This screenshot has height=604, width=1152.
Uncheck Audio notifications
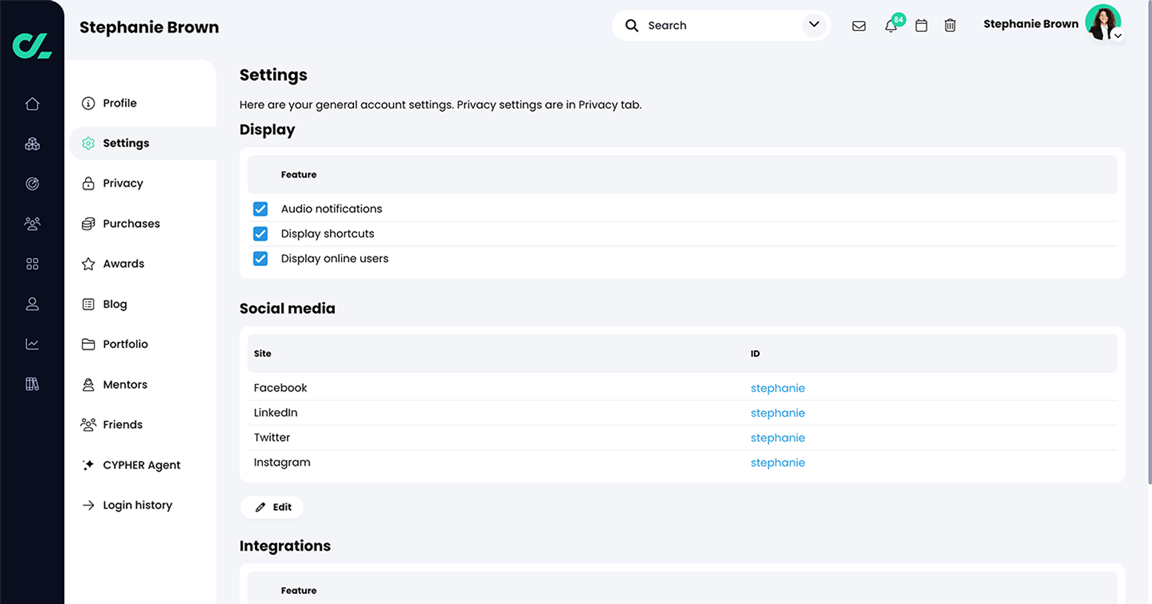[260, 209]
